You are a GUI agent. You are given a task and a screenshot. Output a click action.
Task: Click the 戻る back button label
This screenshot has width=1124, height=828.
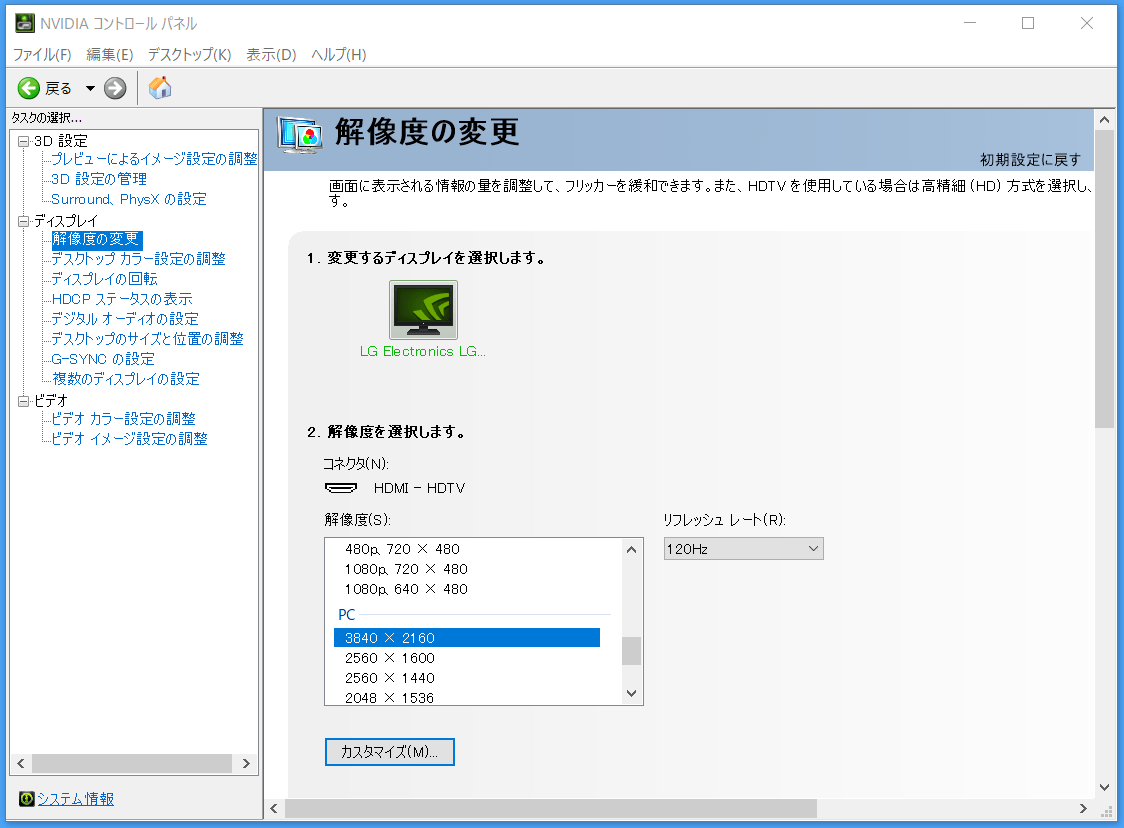[58, 89]
